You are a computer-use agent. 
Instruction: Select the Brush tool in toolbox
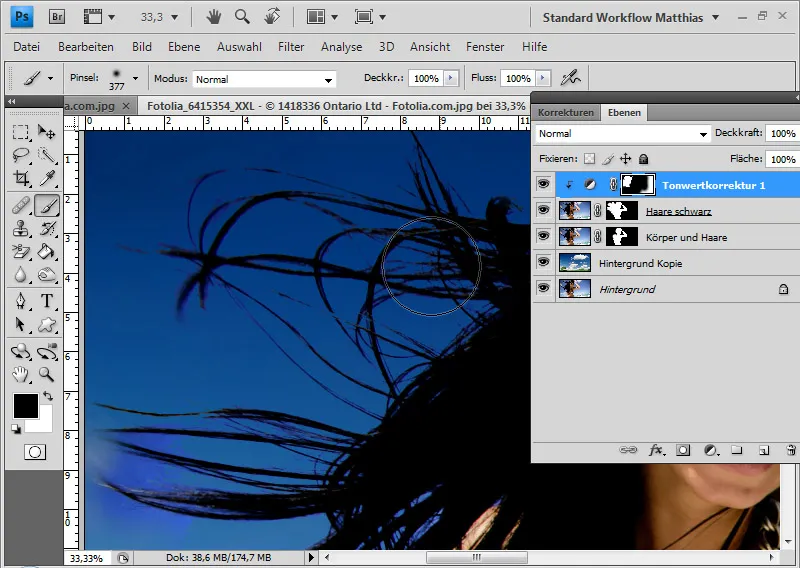(47, 206)
